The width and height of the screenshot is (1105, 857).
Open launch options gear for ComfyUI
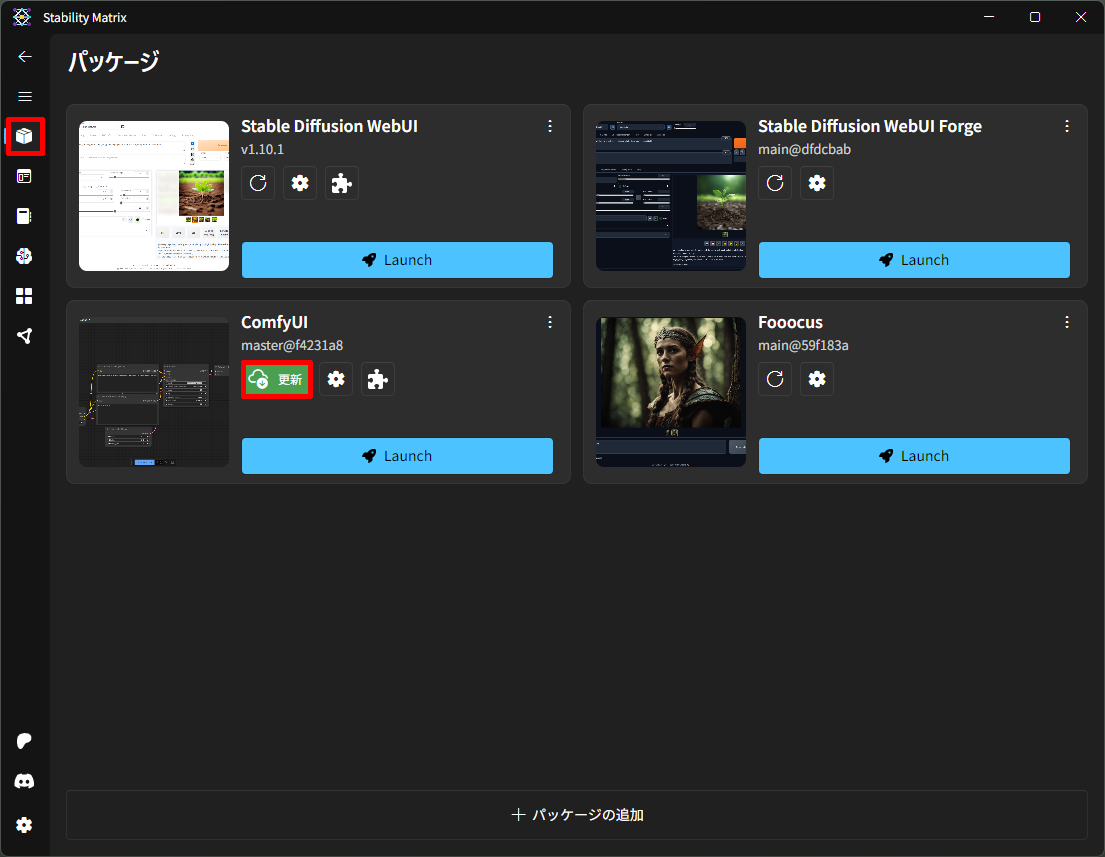pyautogui.click(x=336, y=379)
